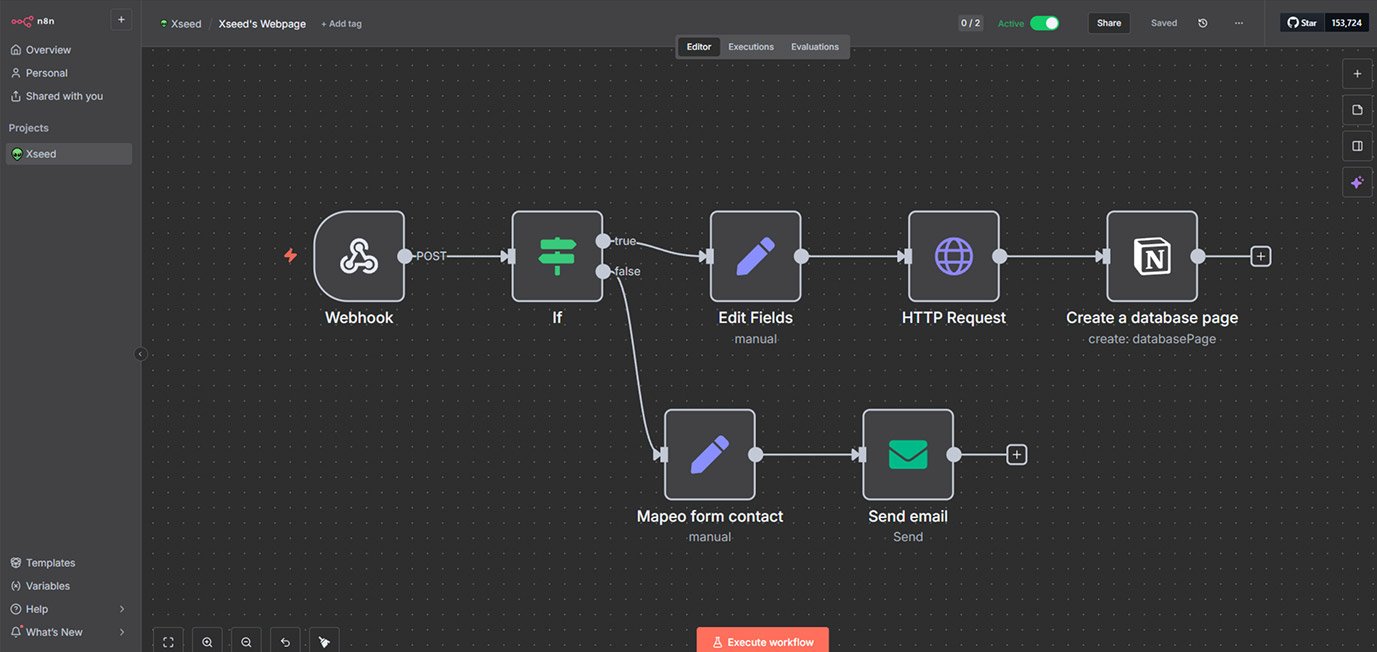Open the AI assistant sparkle icon
The width and height of the screenshot is (1377, 652).
pos(1357,181)
